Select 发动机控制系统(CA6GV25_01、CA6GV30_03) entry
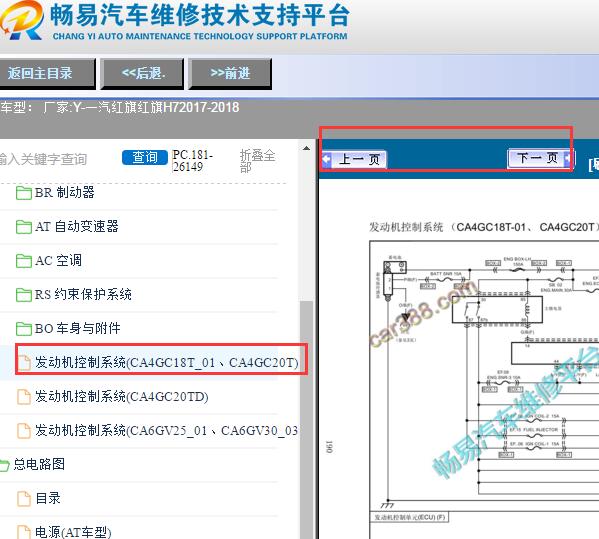 [166, 431]
